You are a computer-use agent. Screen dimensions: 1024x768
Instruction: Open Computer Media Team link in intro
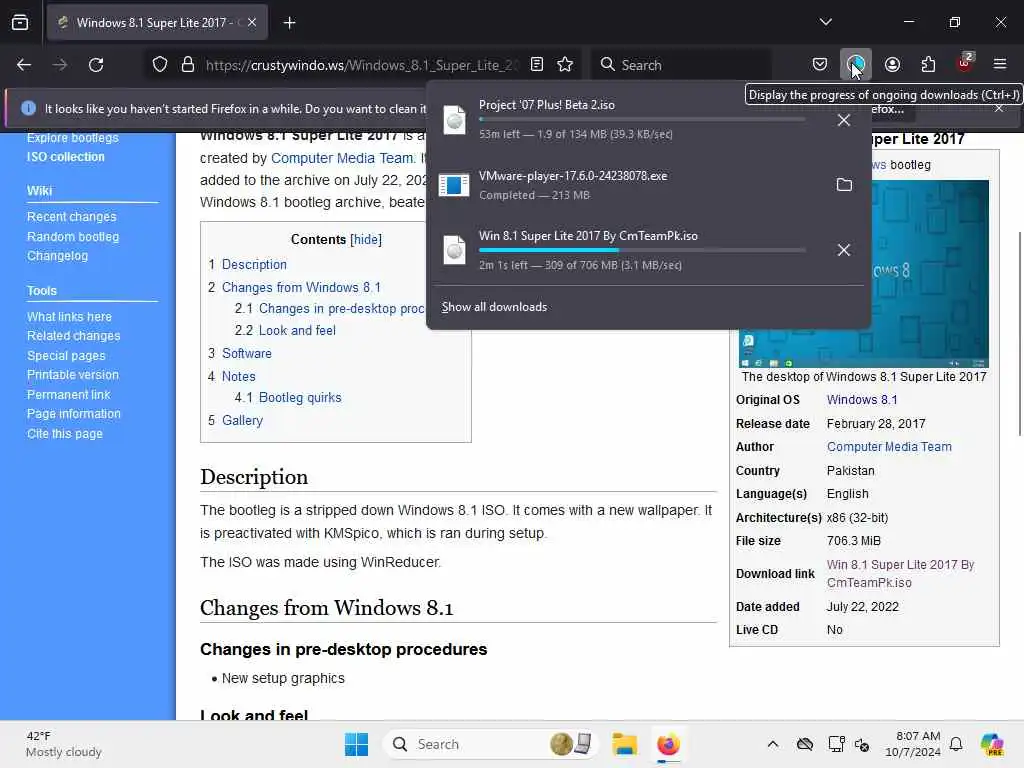343,158
